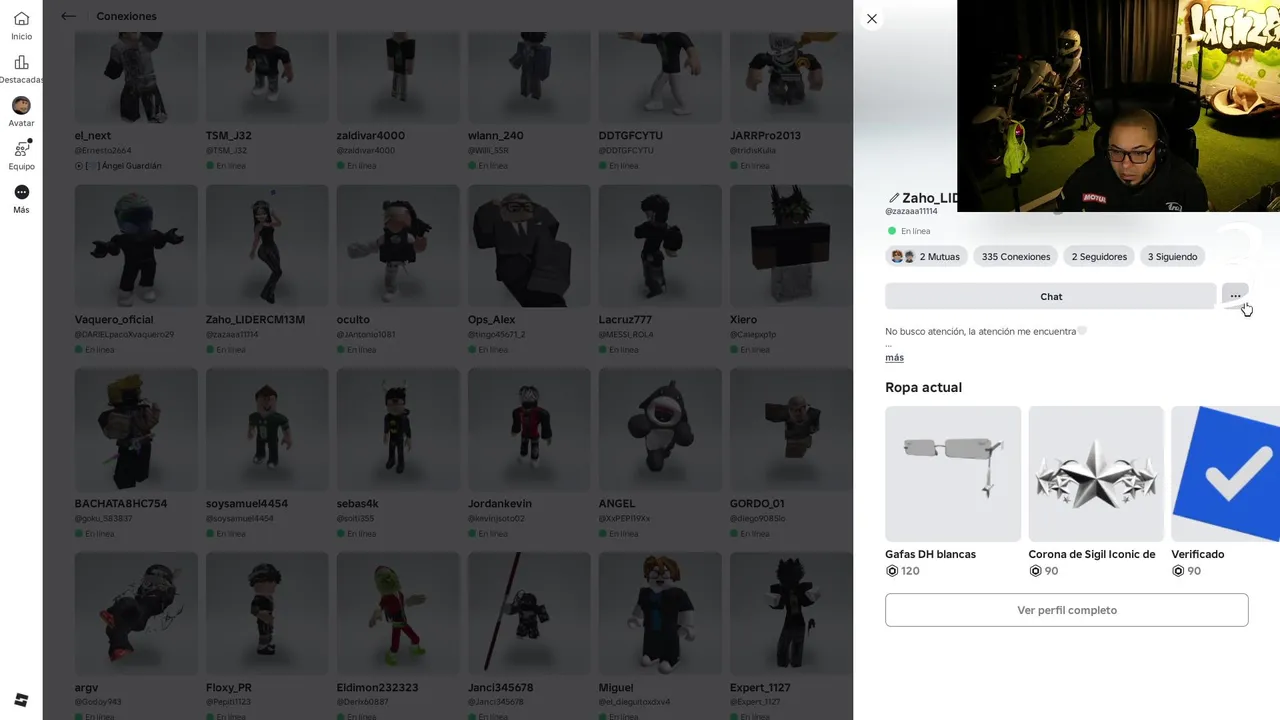Click the Miguel username text

coord(616,688)
